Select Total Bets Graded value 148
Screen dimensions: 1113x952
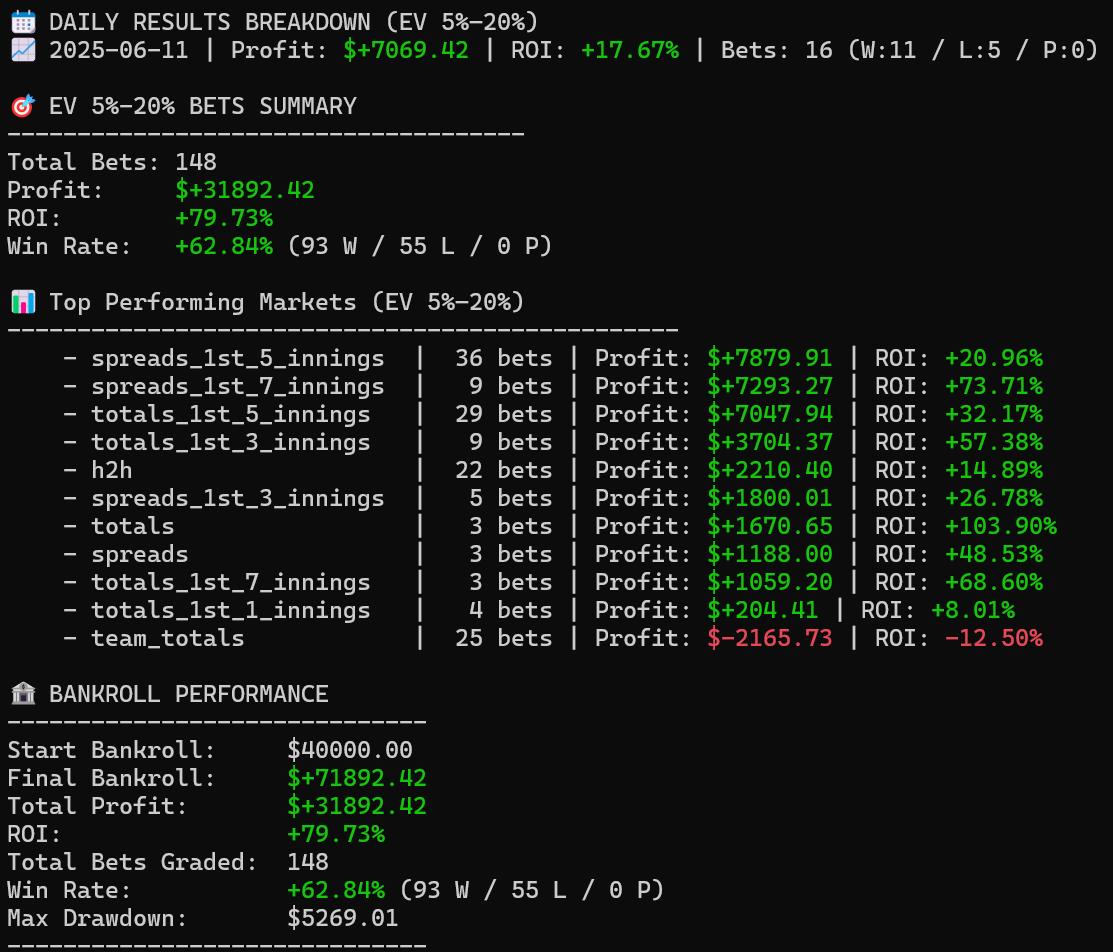click(x=308, y=862)
